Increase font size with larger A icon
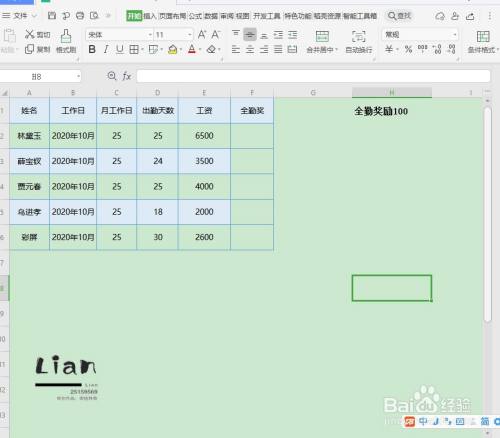 202,34
